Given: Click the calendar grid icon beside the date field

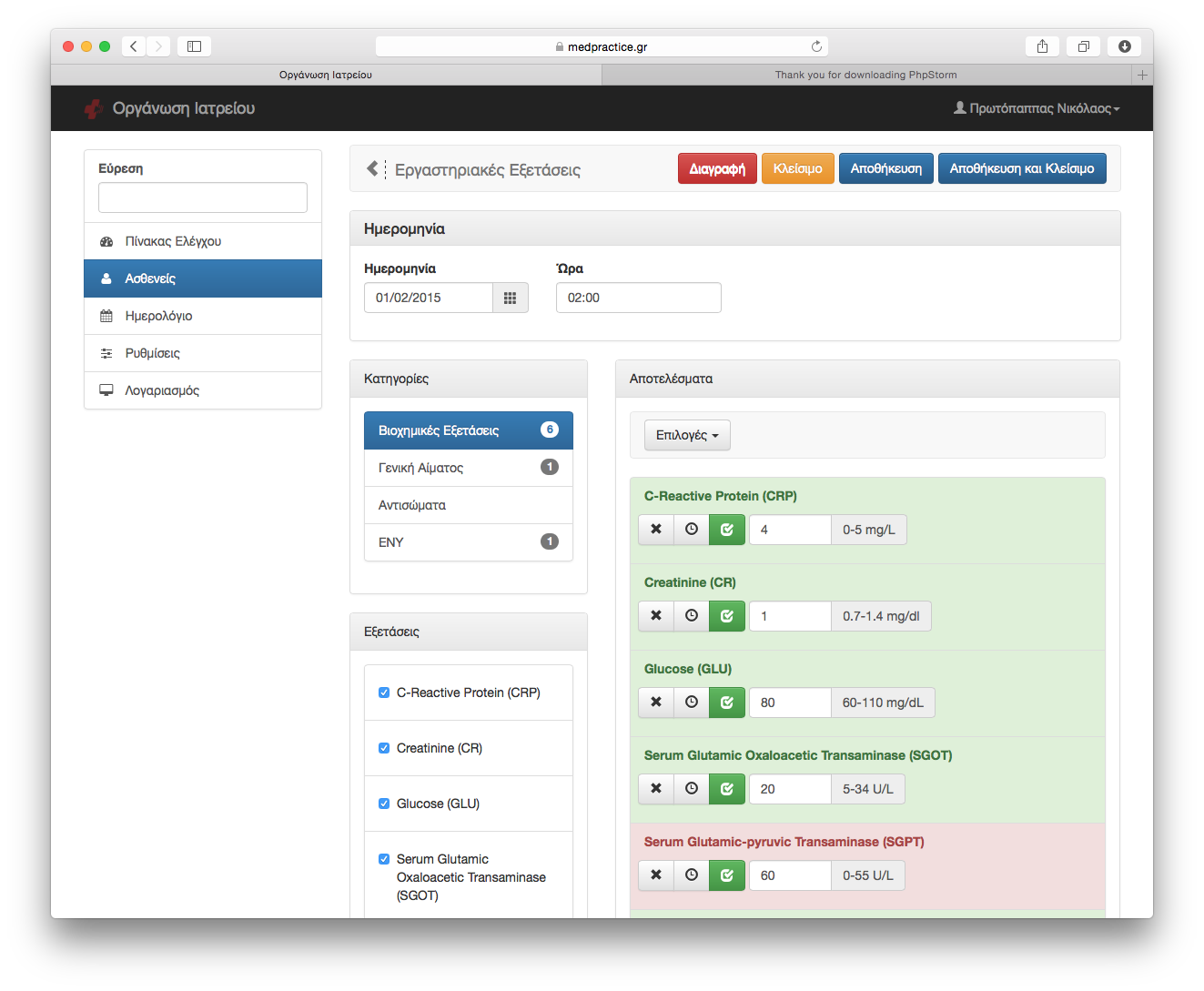Looking at the screenshot, I should tap(510, 298).
